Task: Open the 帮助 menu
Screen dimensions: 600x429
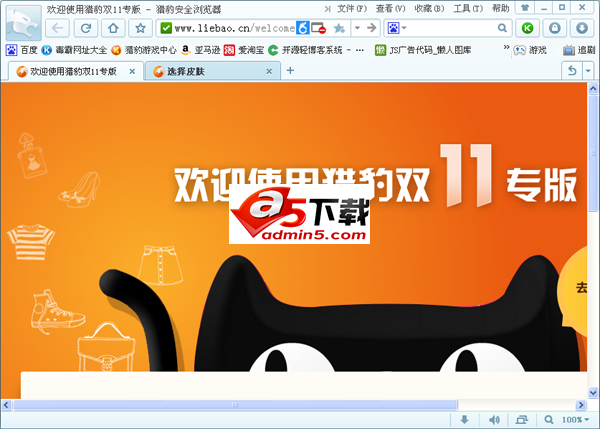Action: click(x=501, y=8)
